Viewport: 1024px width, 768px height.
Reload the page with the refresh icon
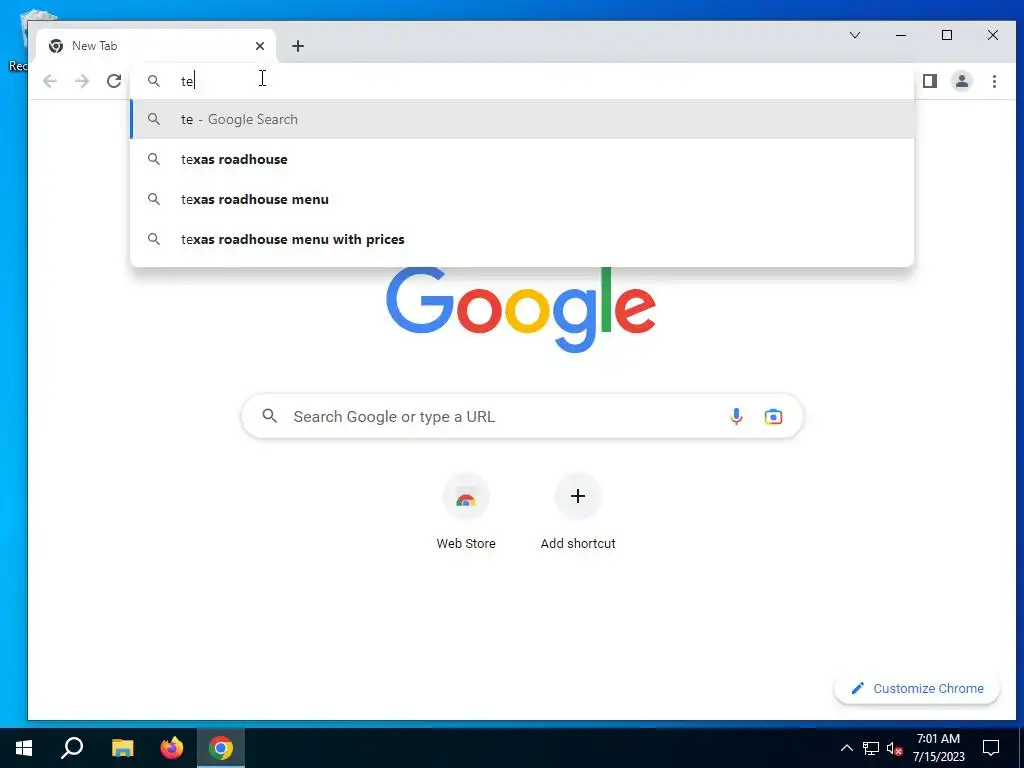tap(114, 81)
